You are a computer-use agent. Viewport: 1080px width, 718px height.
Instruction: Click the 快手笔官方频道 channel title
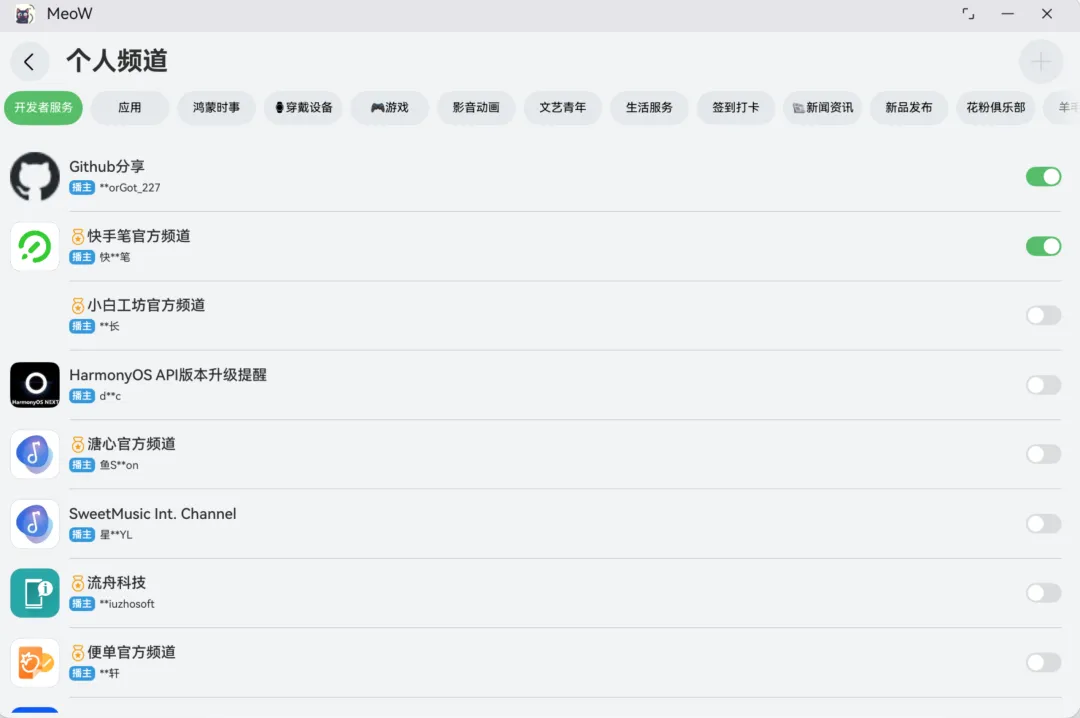click(x=138, y=236)
